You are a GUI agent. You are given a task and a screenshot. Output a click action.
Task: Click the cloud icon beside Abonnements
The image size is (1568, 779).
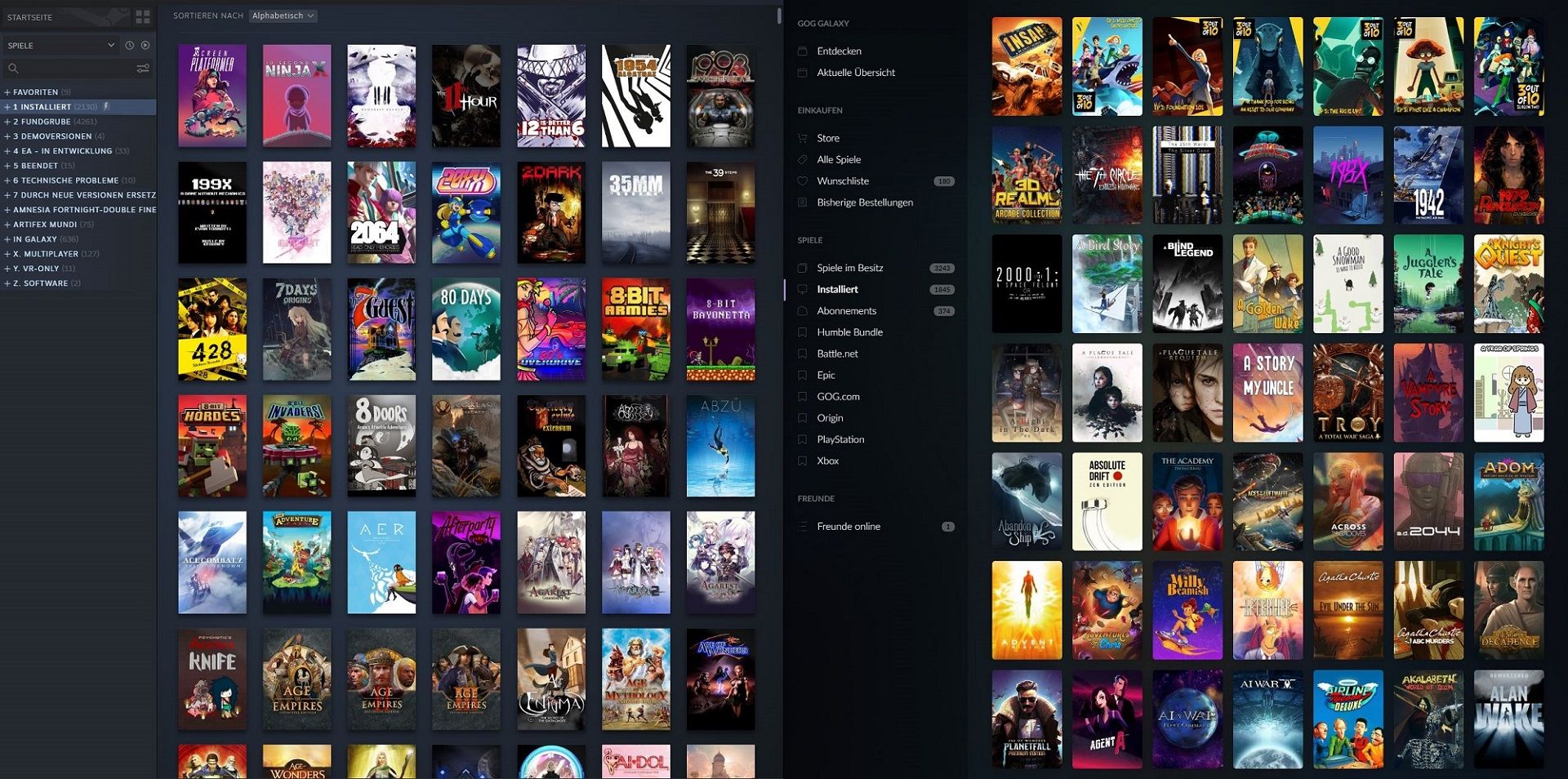pyautogui.click(x=802, y=311)
